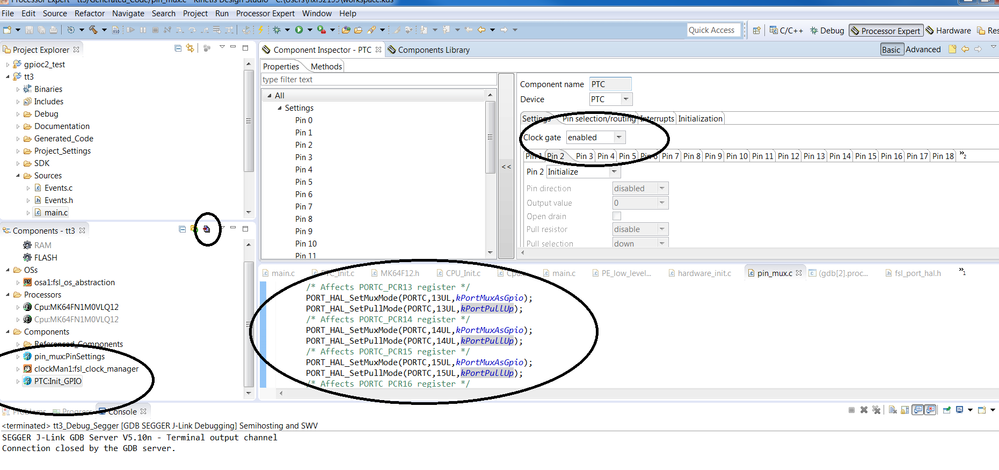Screen dimensions: 999x470
Task: Collapse the Settings tree node
Action: pyautogui.click(x=279, y=108)
